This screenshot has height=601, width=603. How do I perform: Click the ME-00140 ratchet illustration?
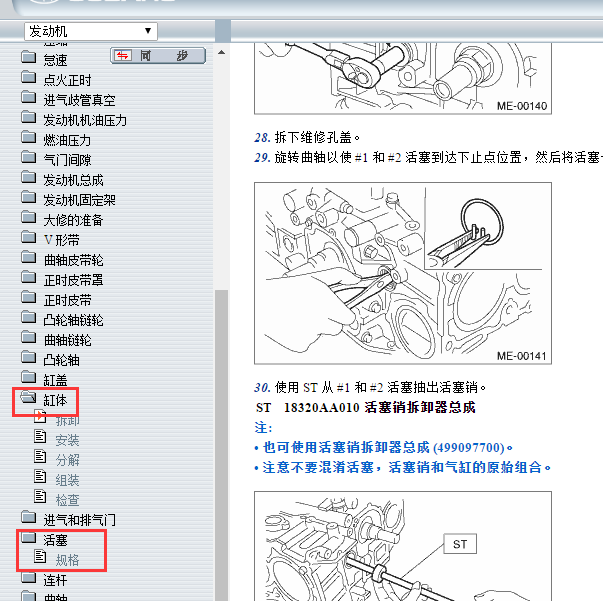coord(403,78)
